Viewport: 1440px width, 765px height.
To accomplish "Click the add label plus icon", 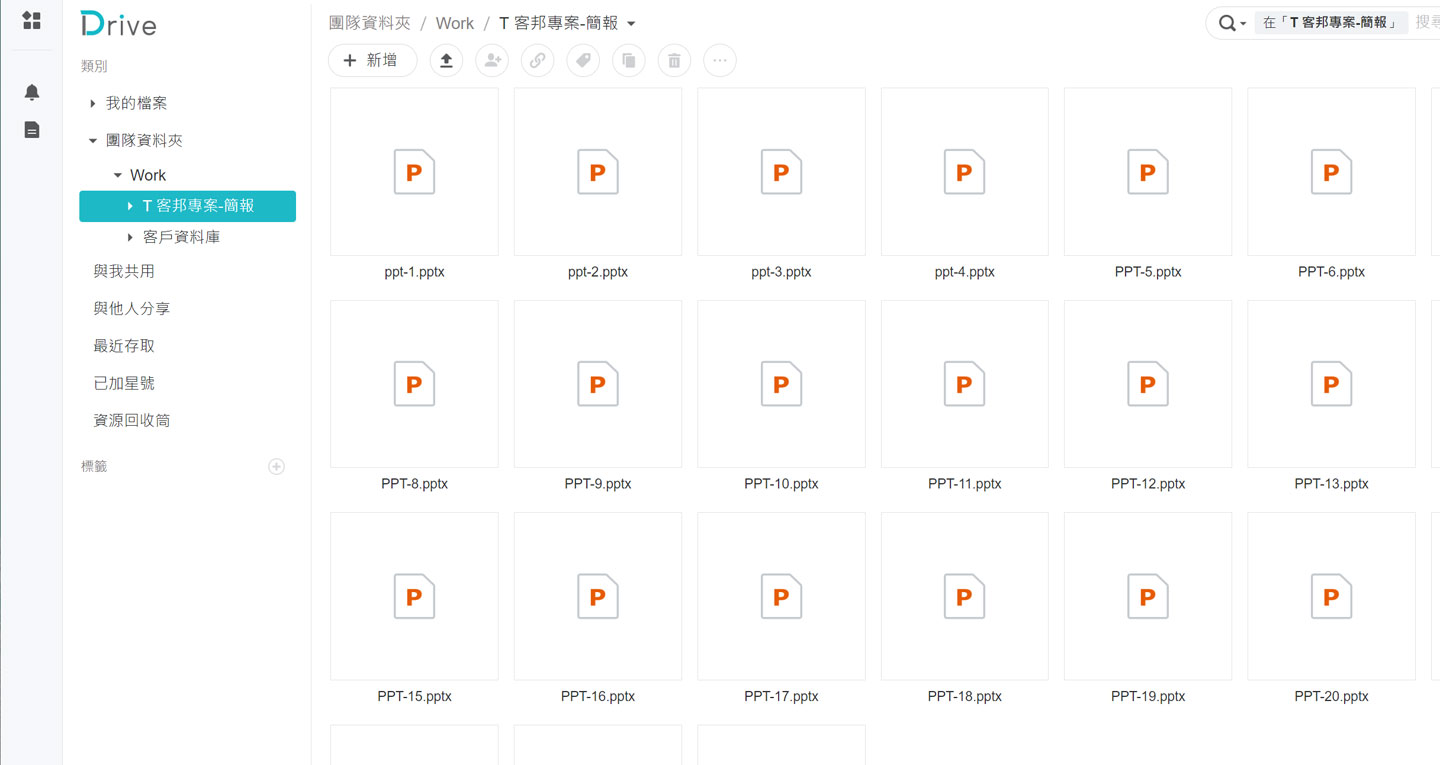I will pyautogui.click(x=277, y=467).
